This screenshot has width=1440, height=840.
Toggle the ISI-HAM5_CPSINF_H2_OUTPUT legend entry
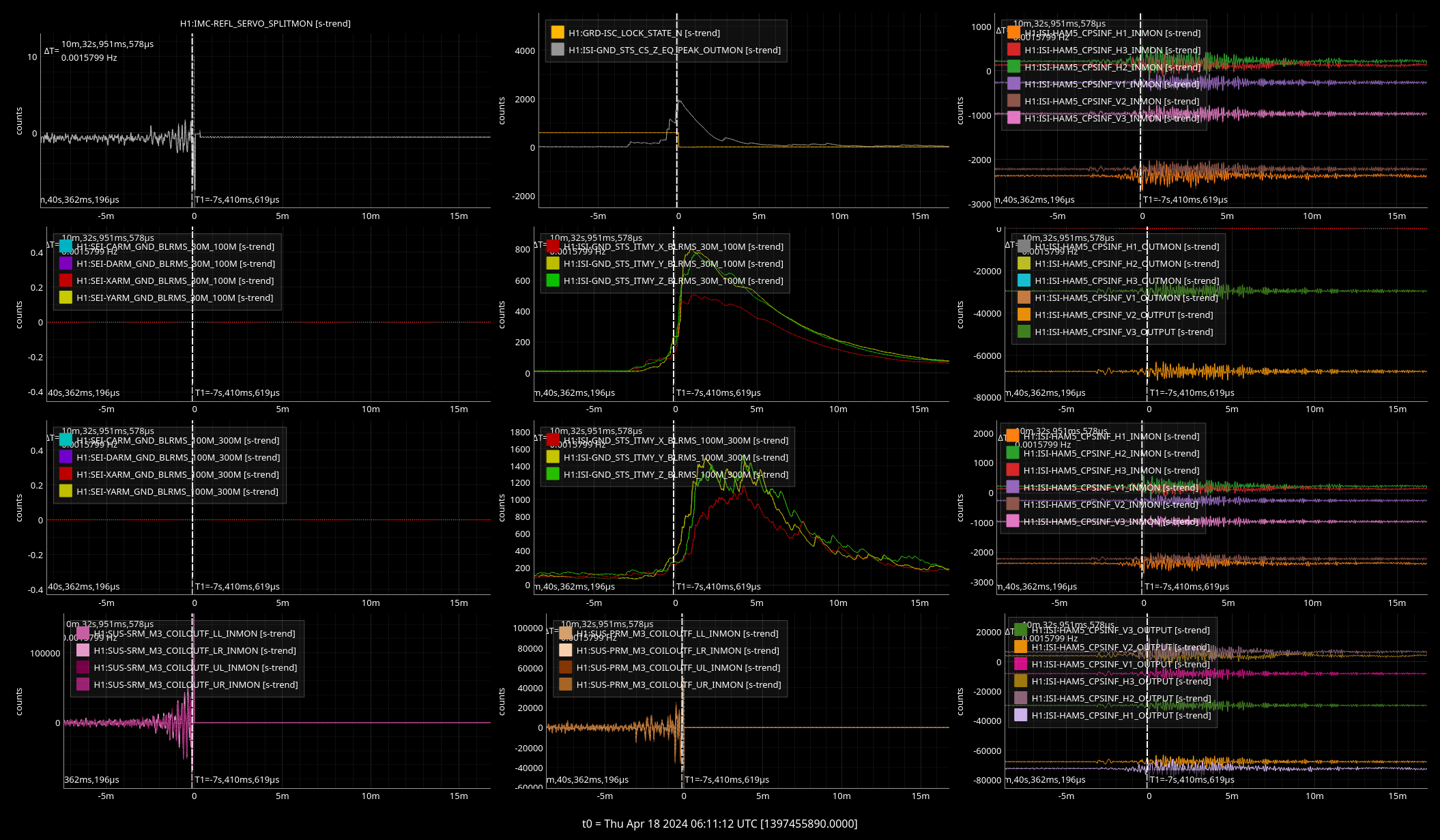(1112, 698)
